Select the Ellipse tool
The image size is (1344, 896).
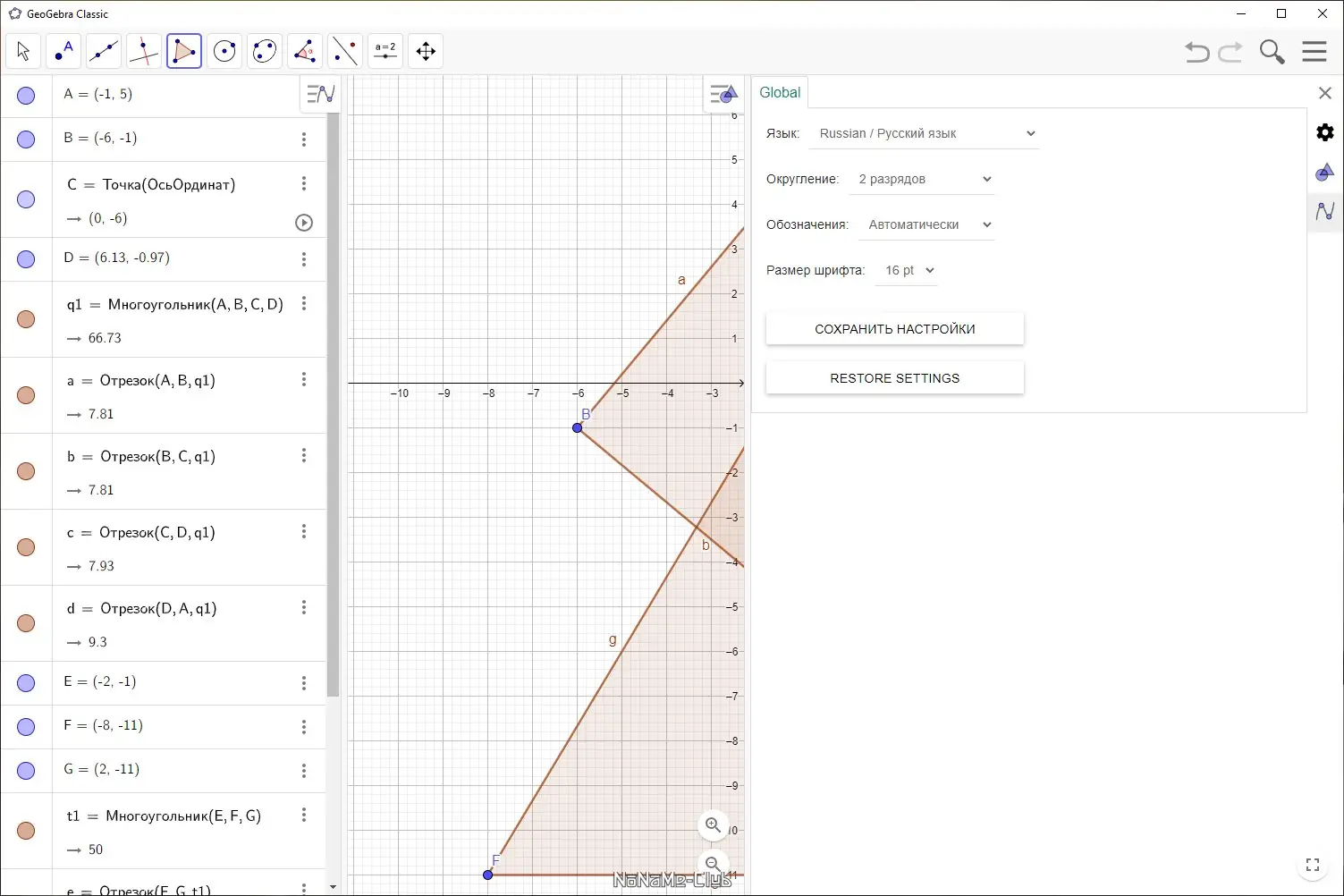tap(265, 51)
